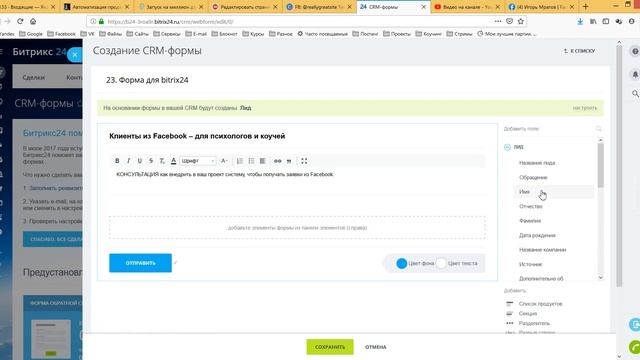Open the Google bookmarks folder
640x360 pixels.
31,34
